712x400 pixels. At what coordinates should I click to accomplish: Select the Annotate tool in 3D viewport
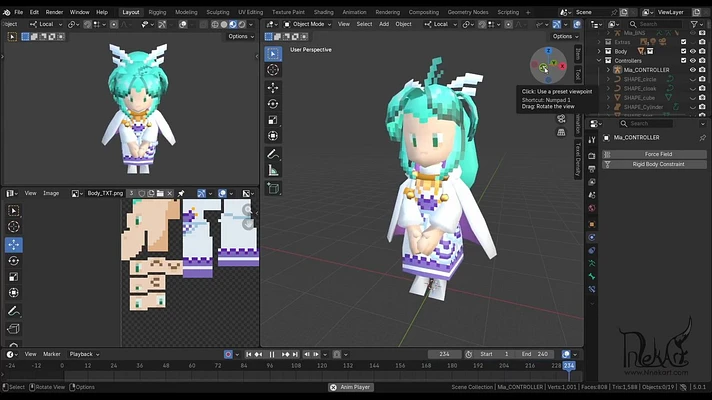point(273,154)
